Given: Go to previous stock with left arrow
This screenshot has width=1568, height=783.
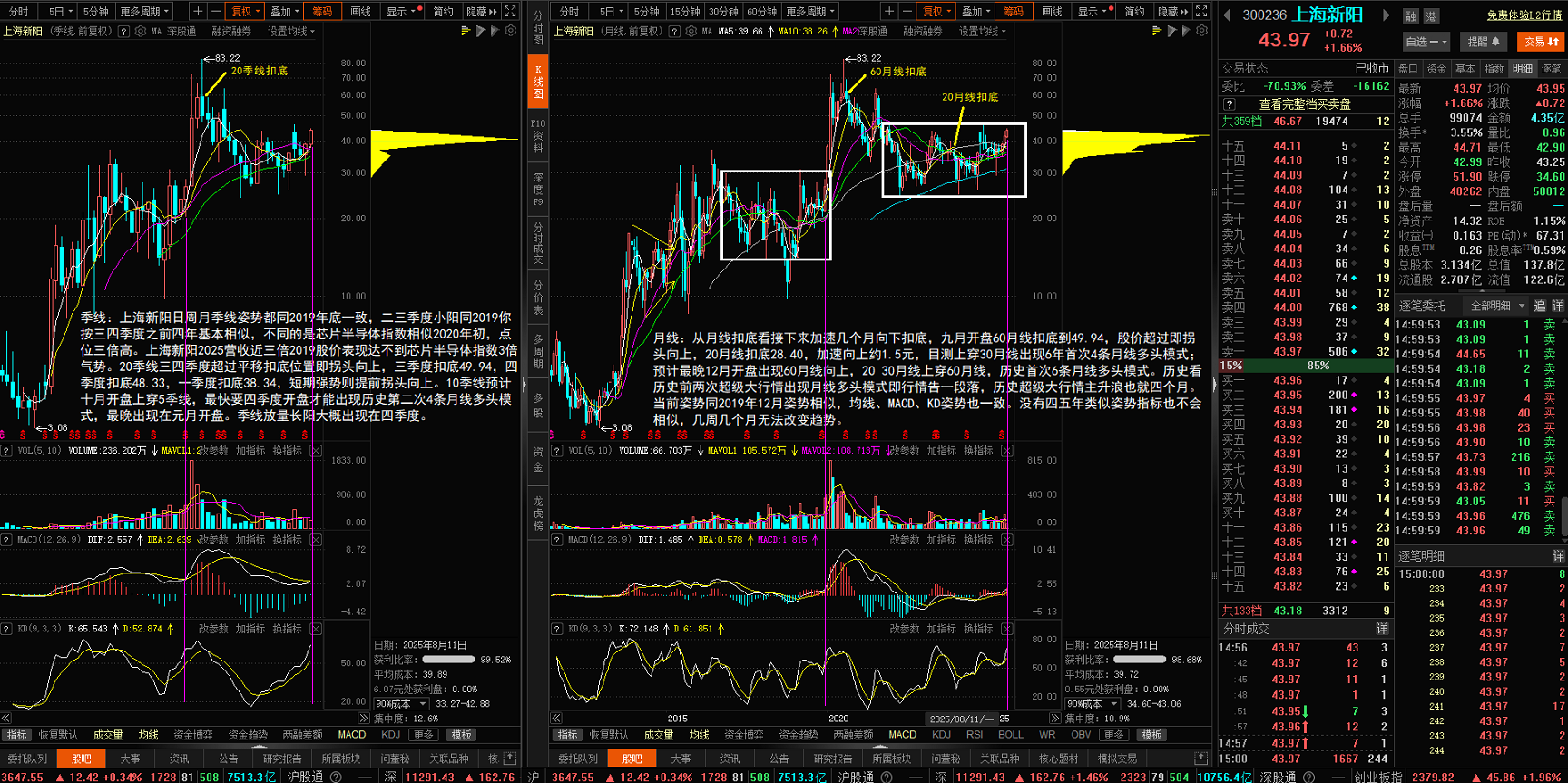Looking at the screenshot, I should (1228, 15).
